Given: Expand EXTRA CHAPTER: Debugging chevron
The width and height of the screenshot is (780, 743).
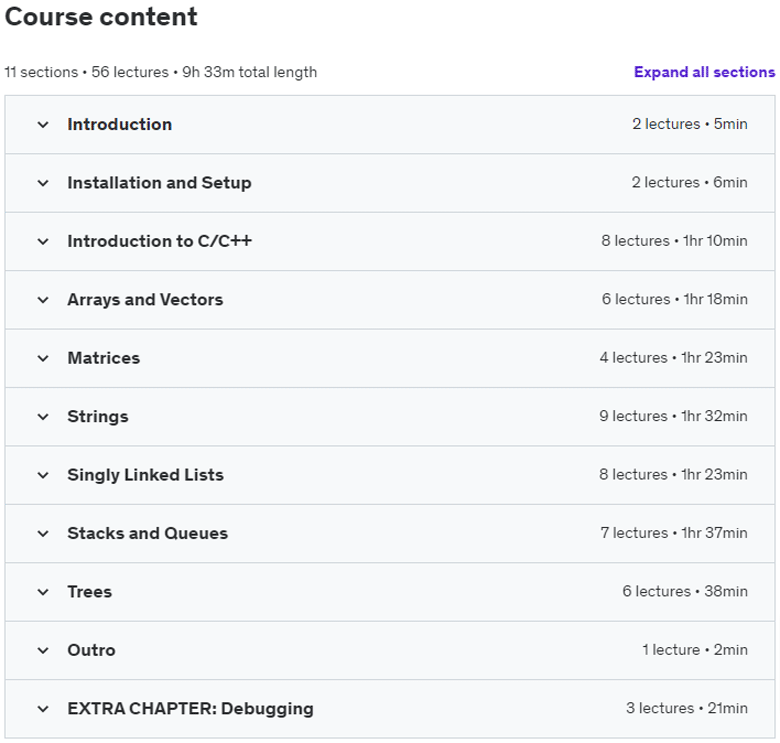Looking at the screenshot, I should click(x=43, y=709).
